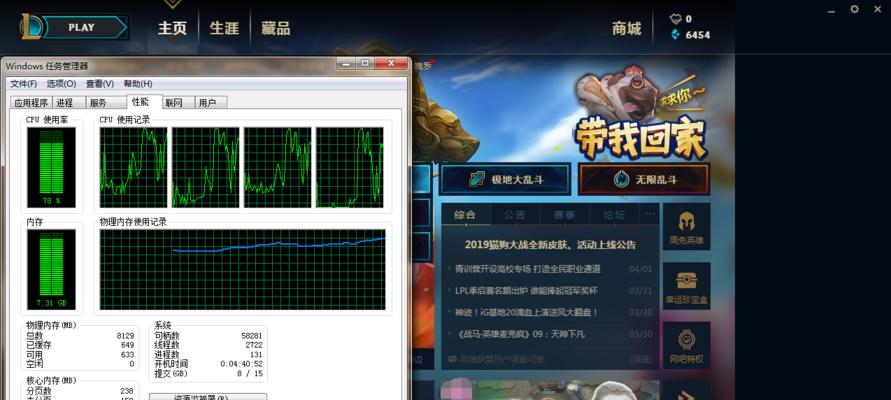
Task: Maximize the Task Manager window
Action: [364, 63]
